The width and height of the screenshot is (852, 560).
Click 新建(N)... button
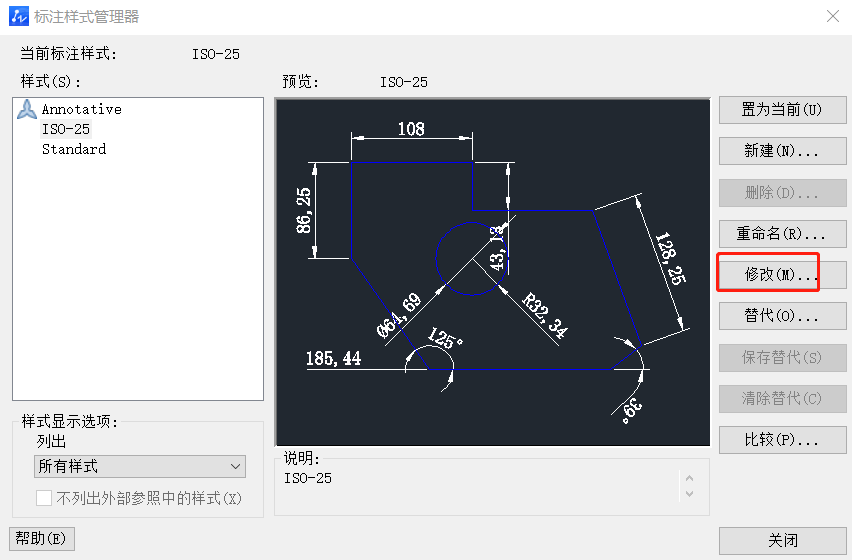pyautogui.click(x=782, y=151)
